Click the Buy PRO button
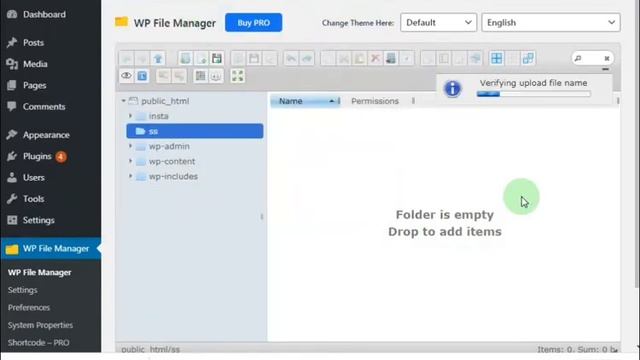This screenshot has height=360, width=640. (253, 22)
